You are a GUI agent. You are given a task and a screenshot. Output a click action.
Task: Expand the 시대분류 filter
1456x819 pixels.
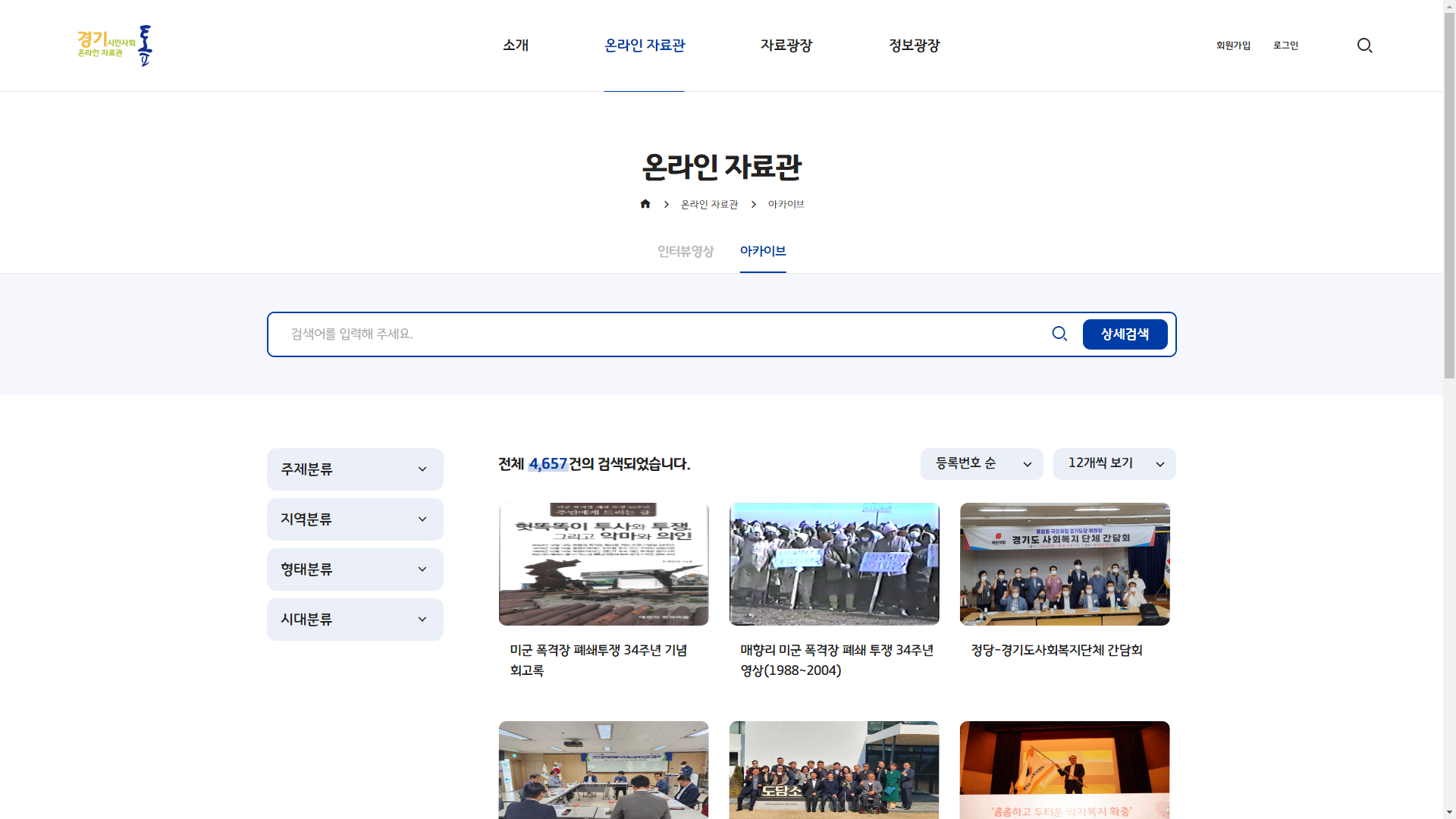click(355, 620)
